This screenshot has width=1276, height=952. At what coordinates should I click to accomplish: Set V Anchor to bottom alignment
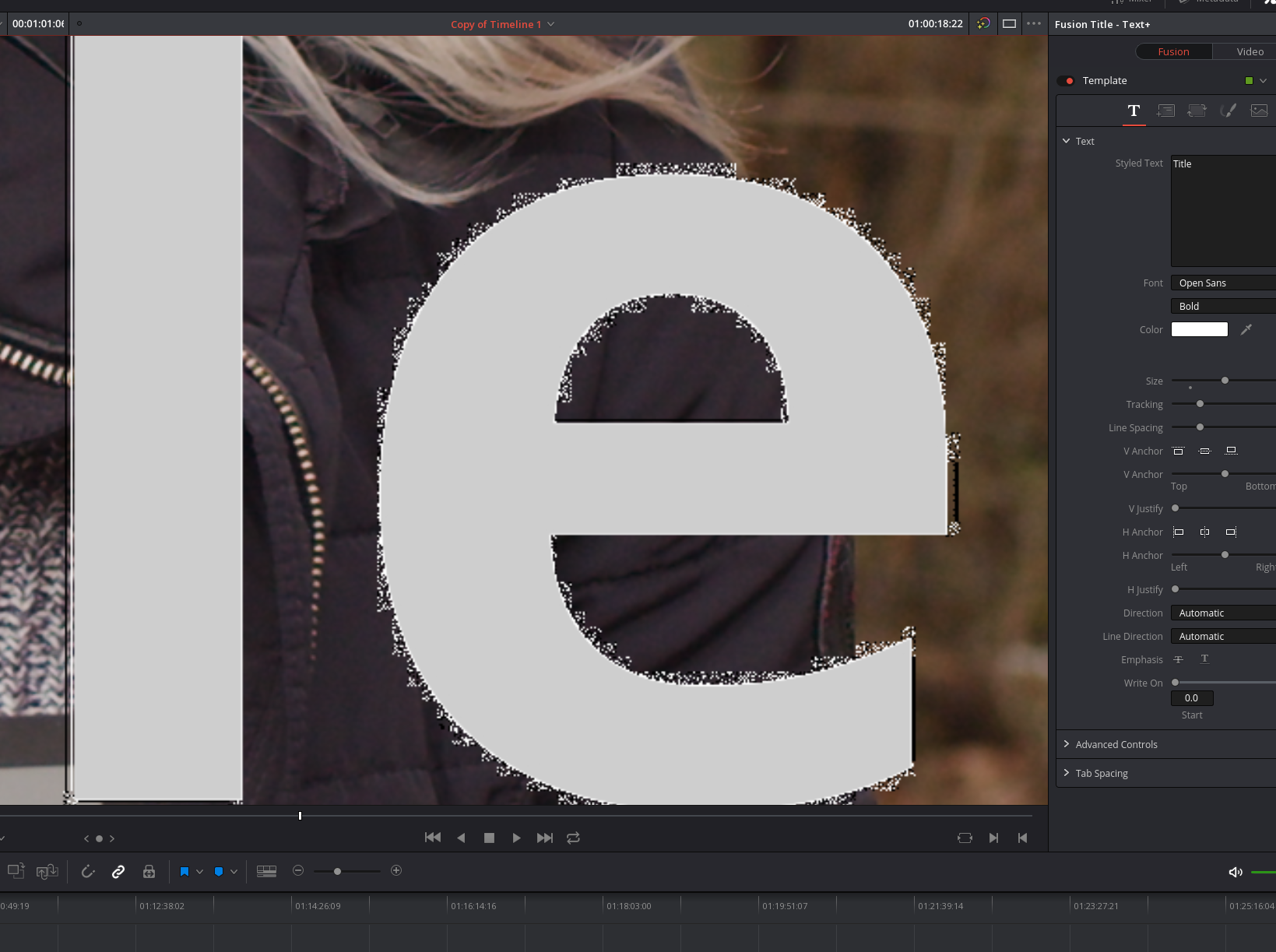(1231, 451)
